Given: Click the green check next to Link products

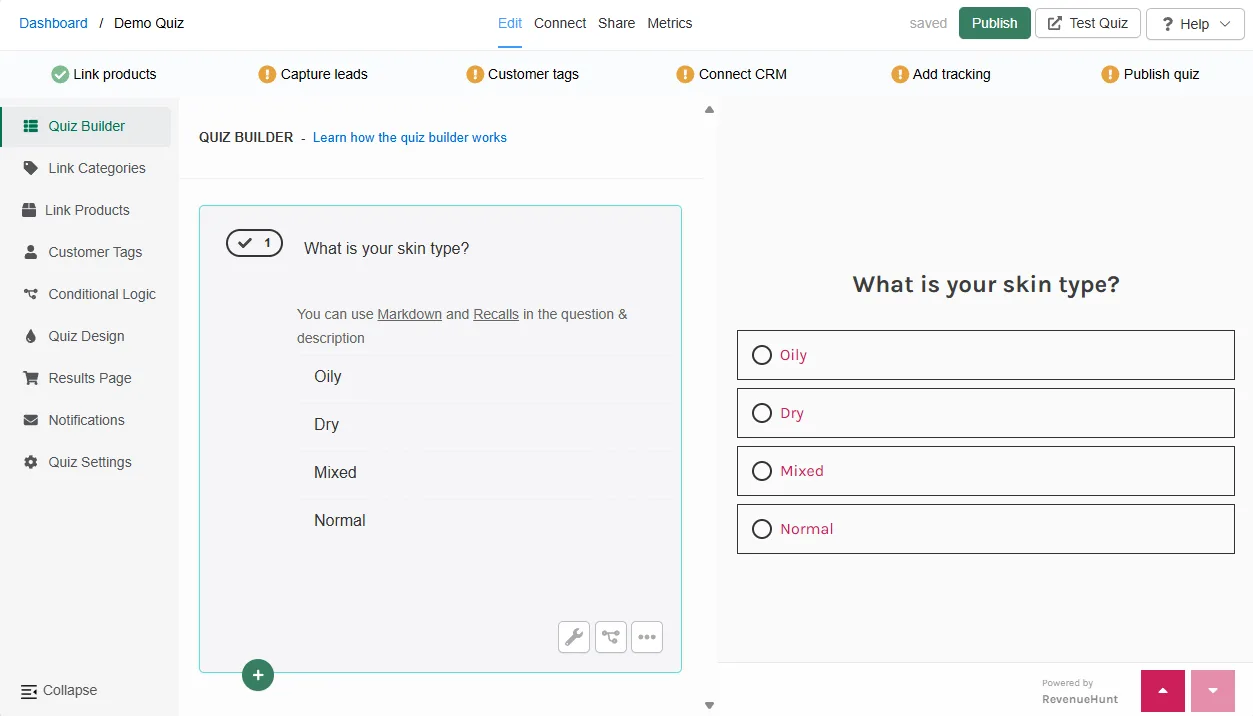Looking at the screenshot, I should [x=60, y=74].
